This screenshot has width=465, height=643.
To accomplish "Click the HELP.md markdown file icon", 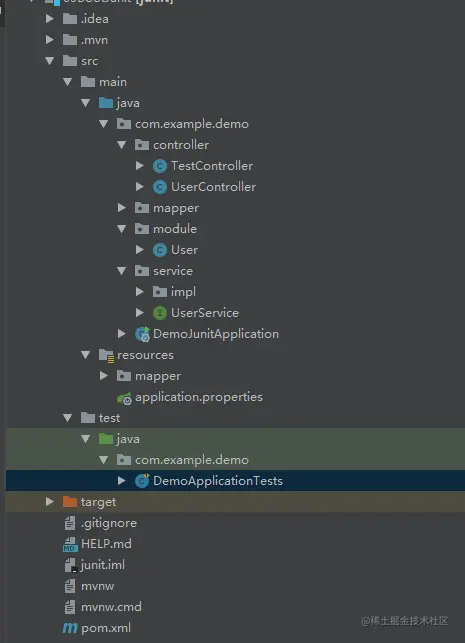I will coord(70,544).
